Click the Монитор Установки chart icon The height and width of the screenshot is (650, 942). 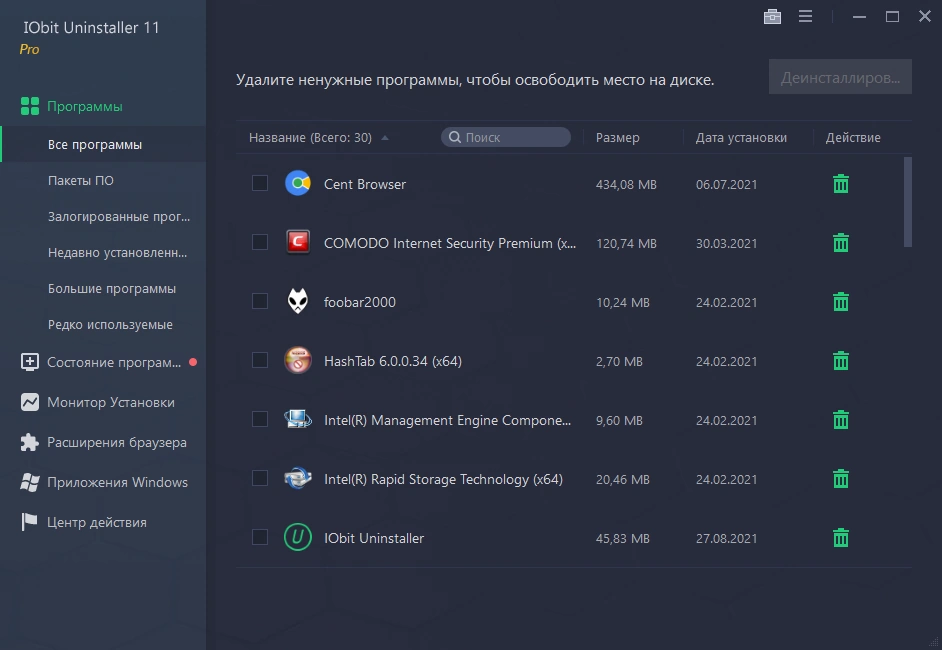click(29, 402)
